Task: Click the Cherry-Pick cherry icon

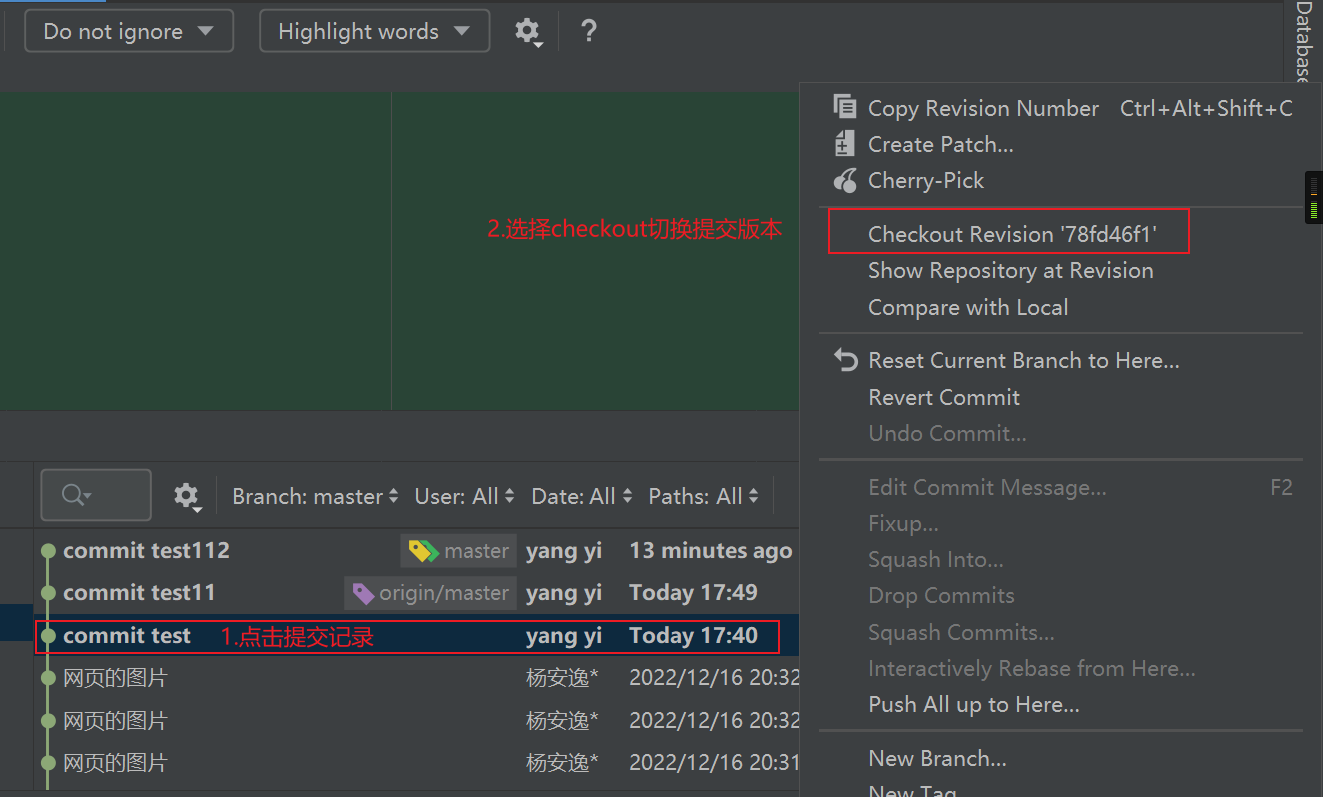Action: coord(845,181)
